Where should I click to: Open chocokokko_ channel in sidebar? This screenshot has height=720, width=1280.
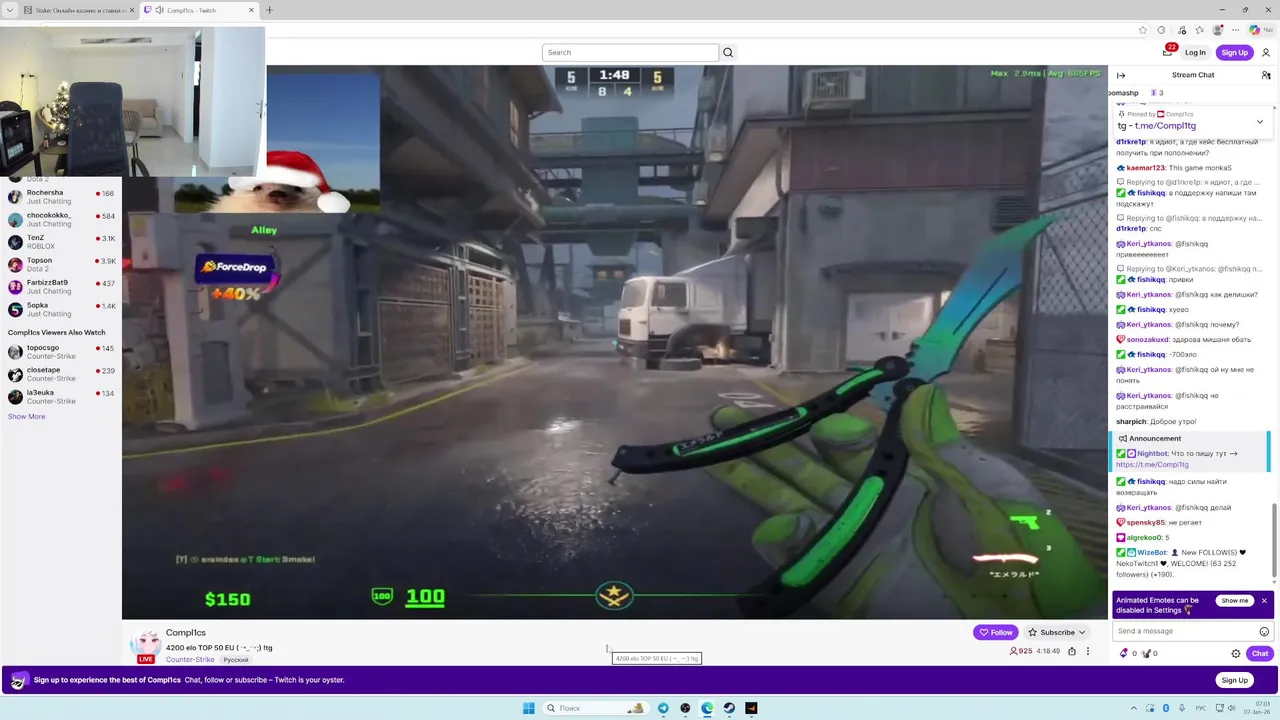pyautogui.click(x=61, y=219)
